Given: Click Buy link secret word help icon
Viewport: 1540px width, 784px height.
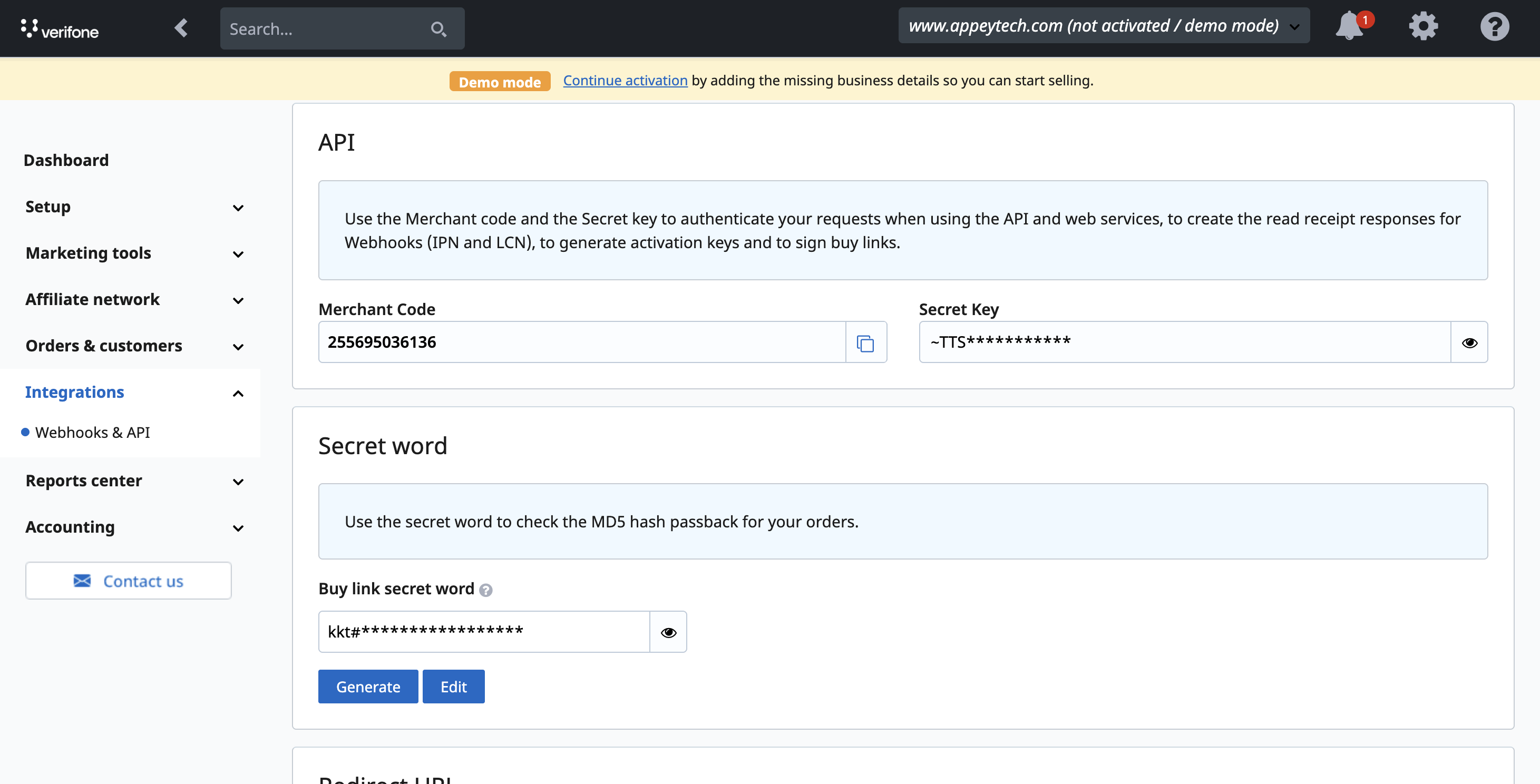Looking at the screenshot, I should click(x=485, y=591).
